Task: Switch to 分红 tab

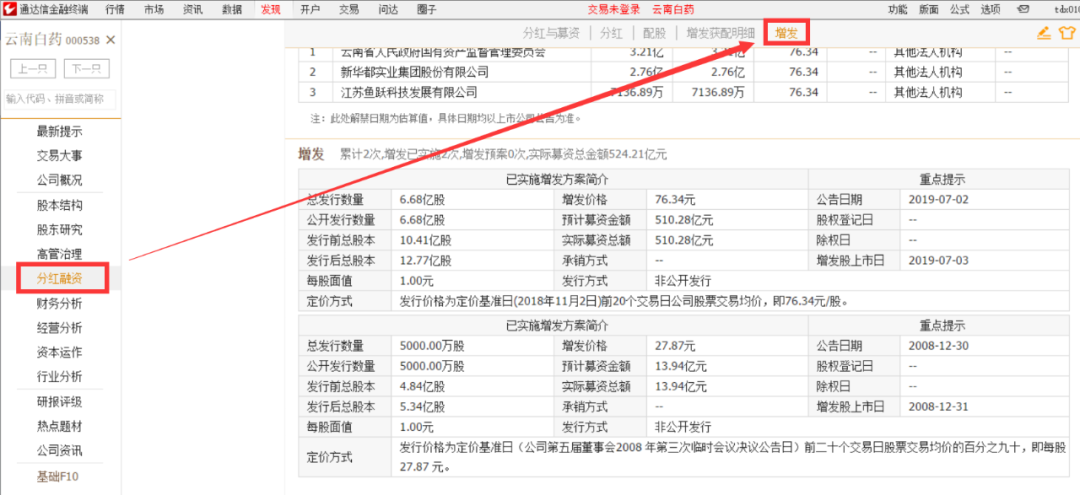Action: point(611,33)
